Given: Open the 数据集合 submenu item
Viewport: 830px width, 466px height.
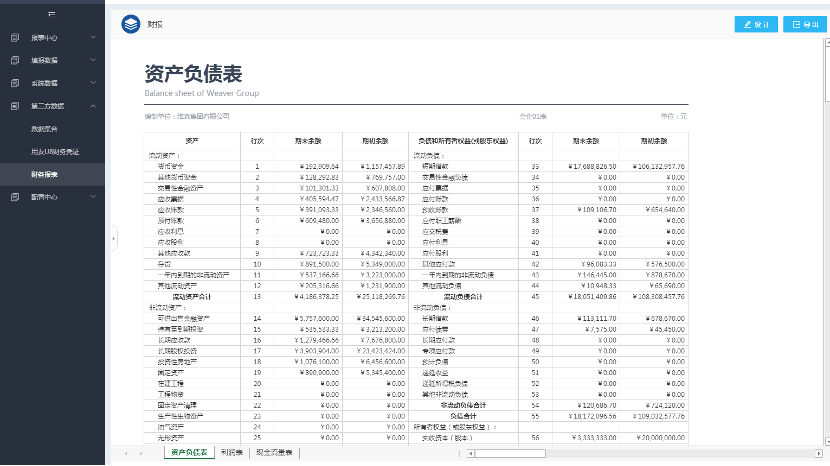Looking at the screenshot, I should click(x=44, y=129).
